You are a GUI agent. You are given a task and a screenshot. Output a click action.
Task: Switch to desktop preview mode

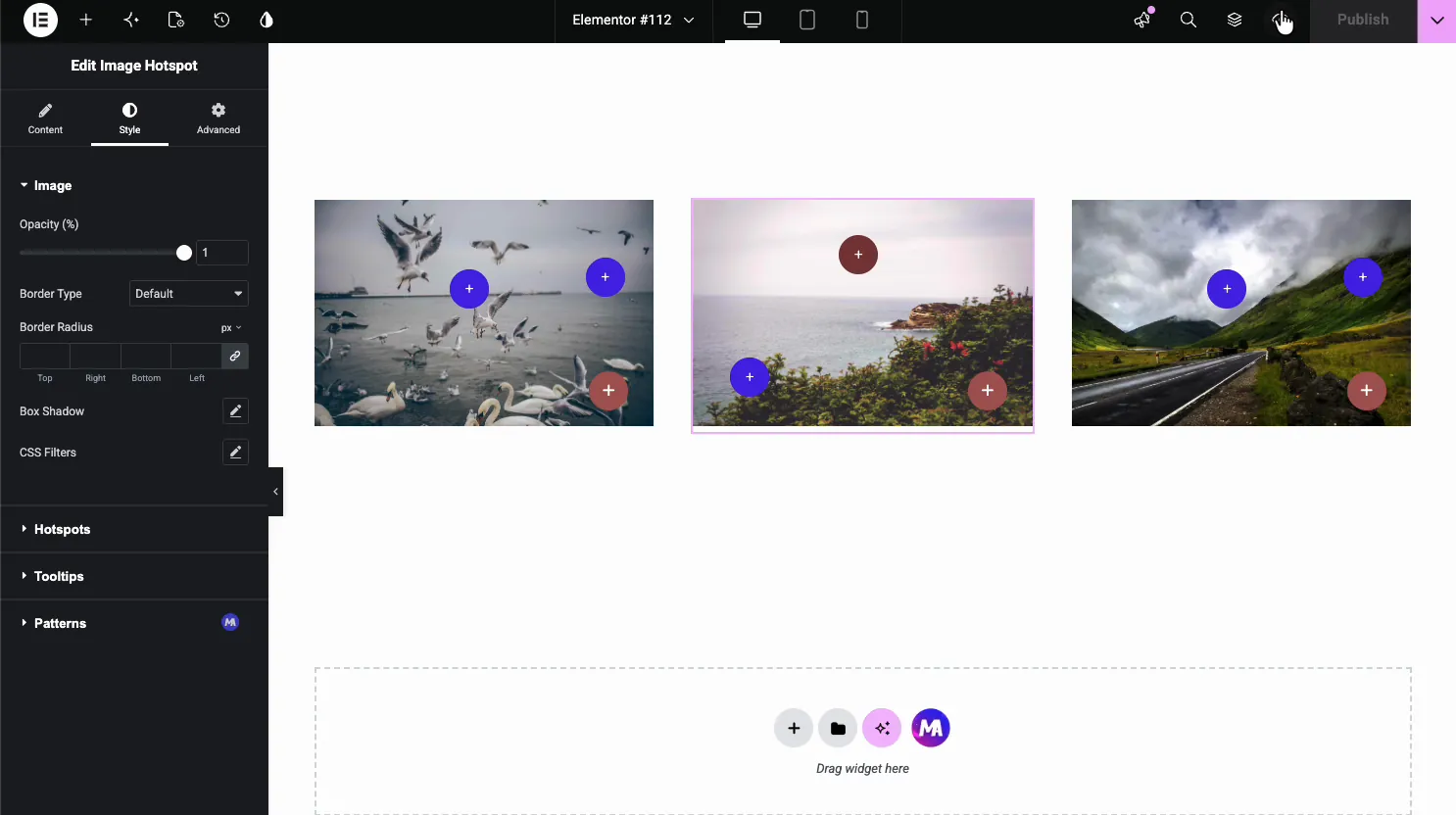click(x=752, y=20)
